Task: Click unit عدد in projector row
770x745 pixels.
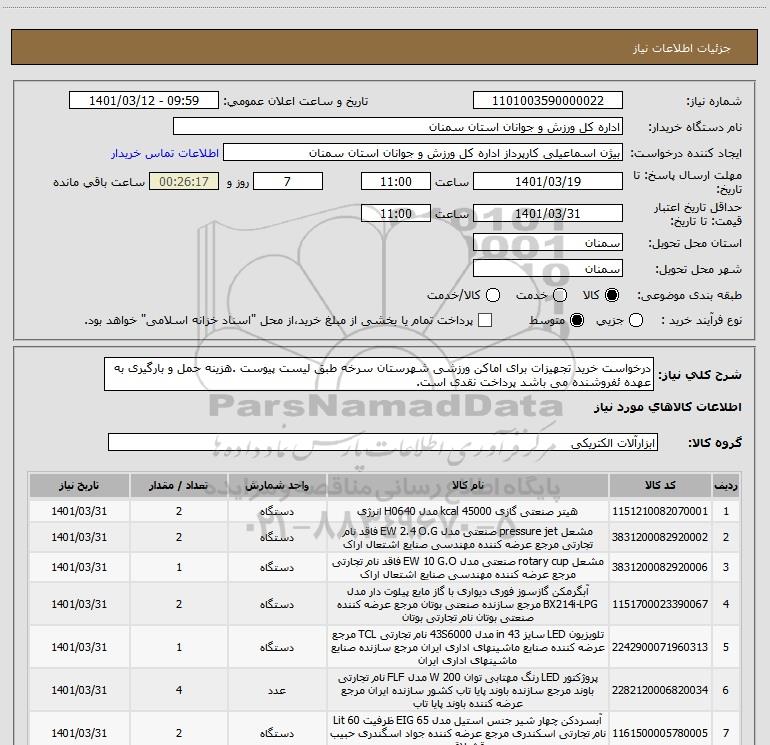Action: tap(277, 690)
